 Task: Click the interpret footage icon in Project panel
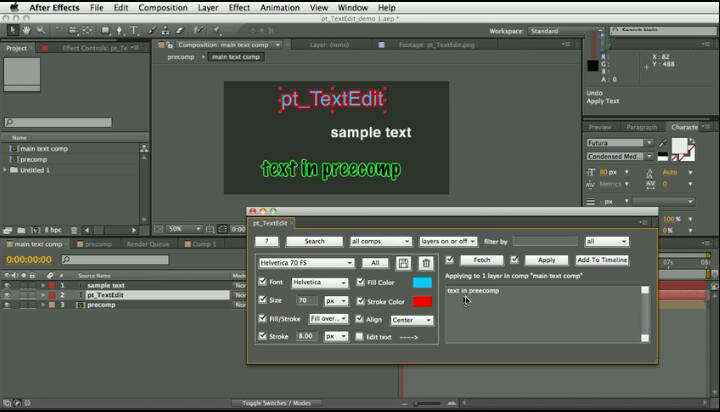pos(7,230)
